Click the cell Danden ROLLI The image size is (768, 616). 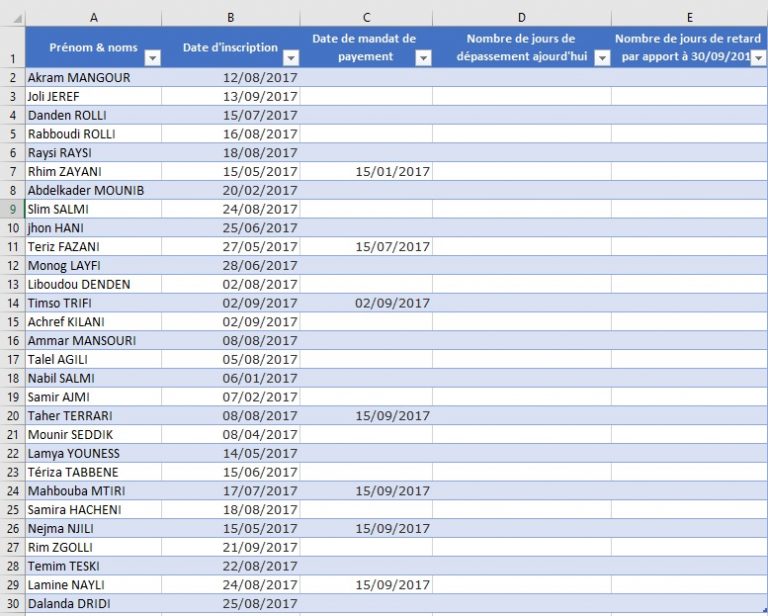(94, 115)
